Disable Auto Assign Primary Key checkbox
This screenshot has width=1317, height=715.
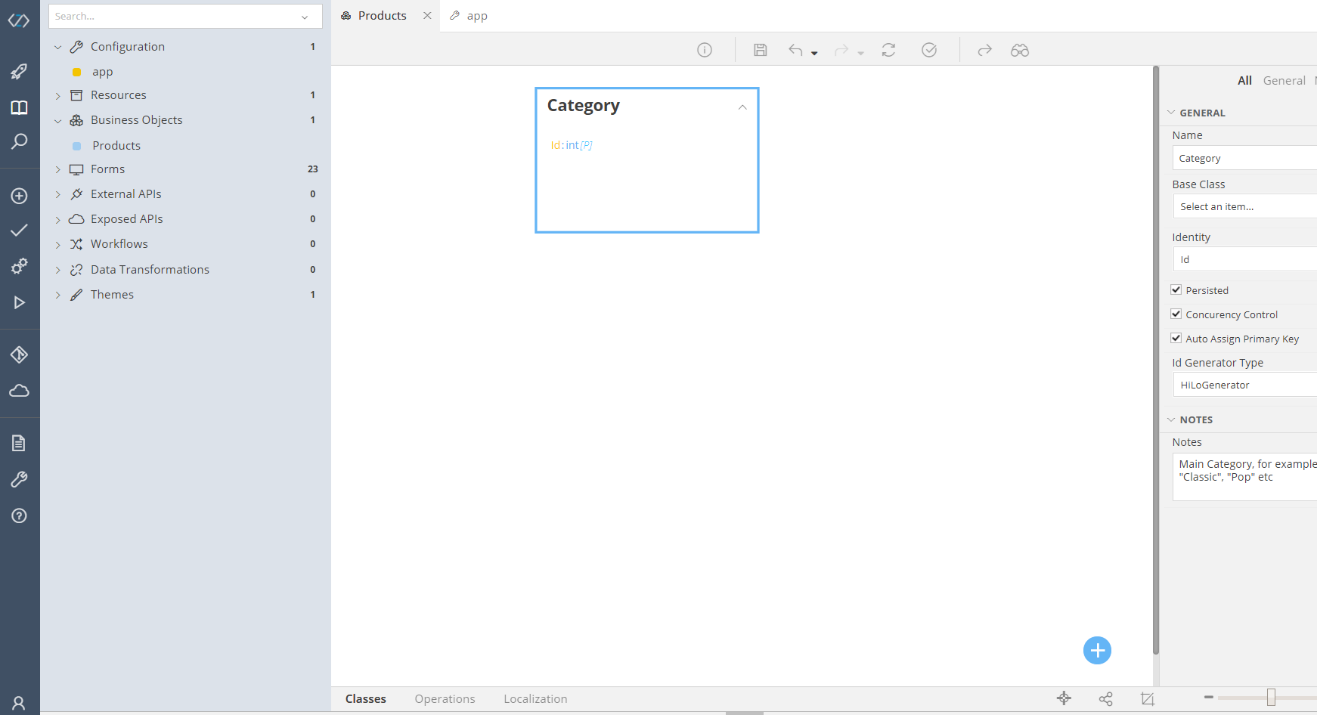point(1176,339)
